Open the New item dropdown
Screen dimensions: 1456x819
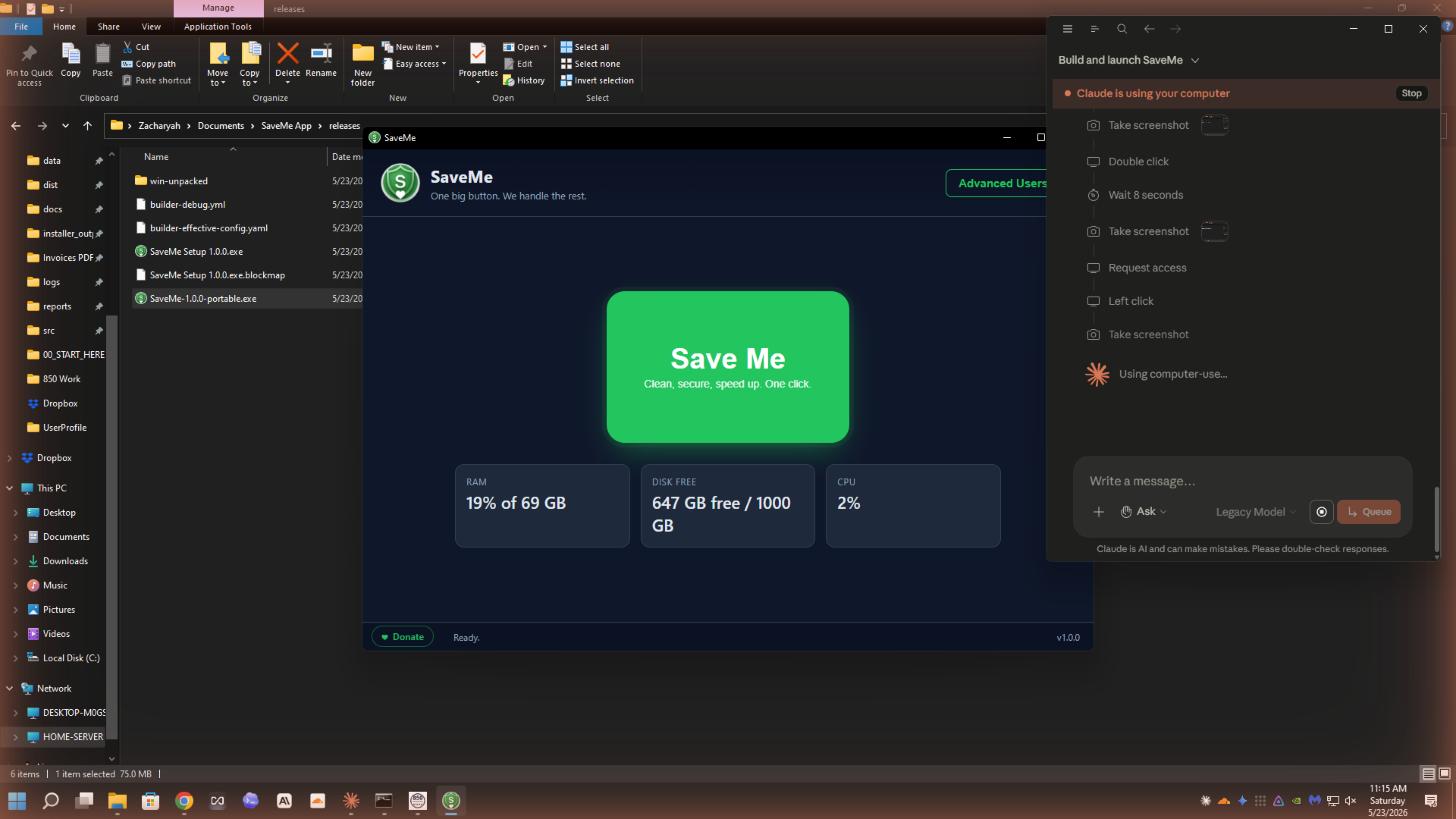411,47
